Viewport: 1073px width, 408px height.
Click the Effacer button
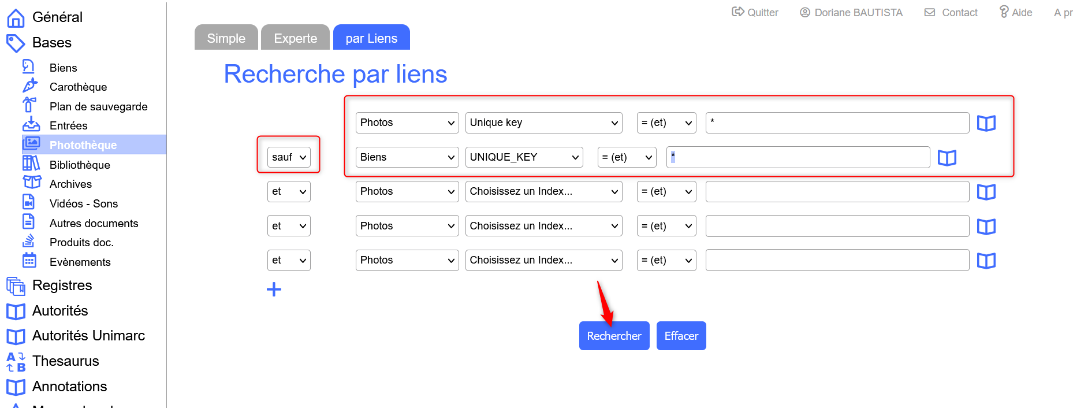click(681, 336)
